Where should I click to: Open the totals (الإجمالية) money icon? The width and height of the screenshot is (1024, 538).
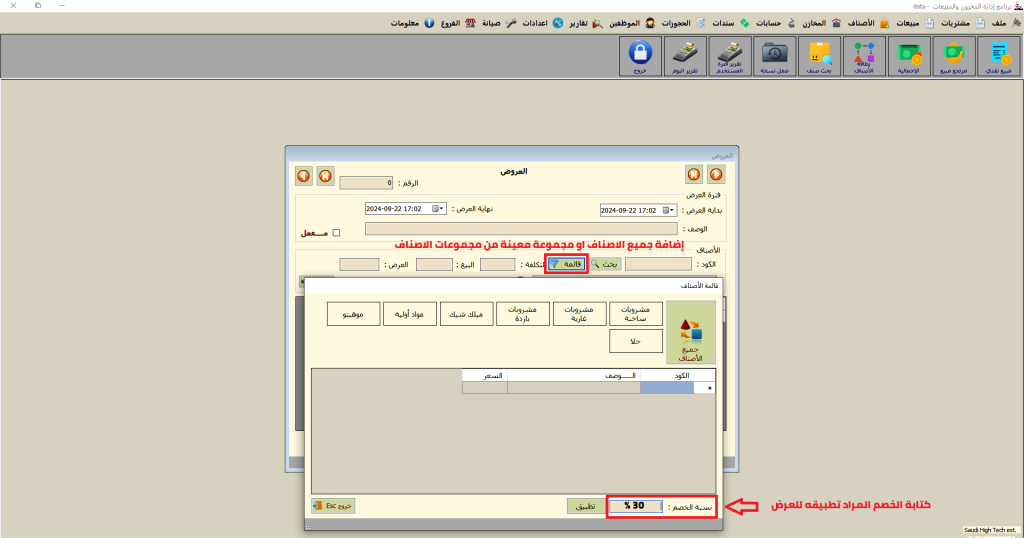(x=908, y=56)
